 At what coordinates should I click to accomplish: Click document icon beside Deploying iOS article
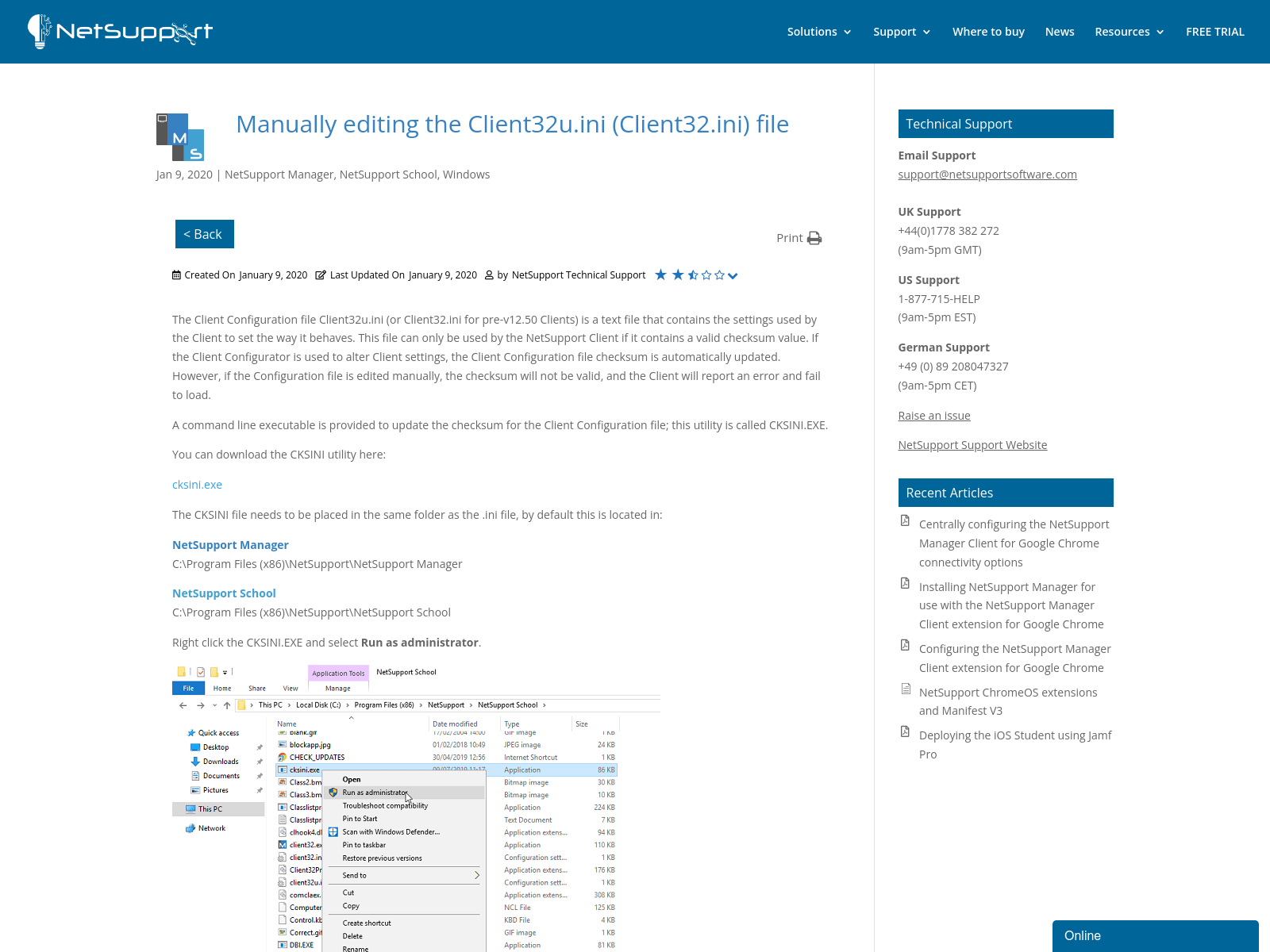coord(905,731)
